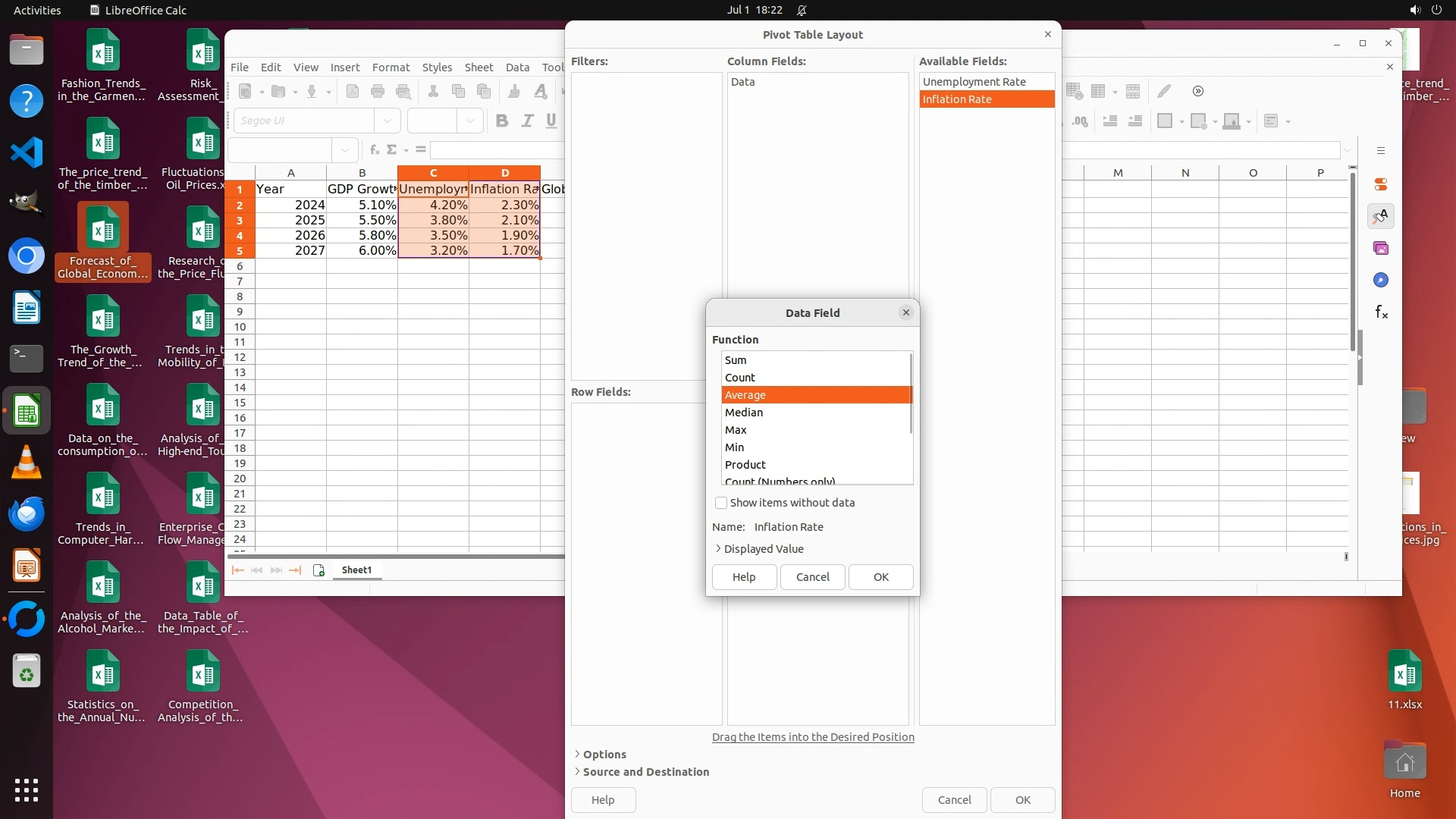1456x819 pixels.
Task: Open the sidebar Functions panel icon
Action: [x=1381, y=312]
